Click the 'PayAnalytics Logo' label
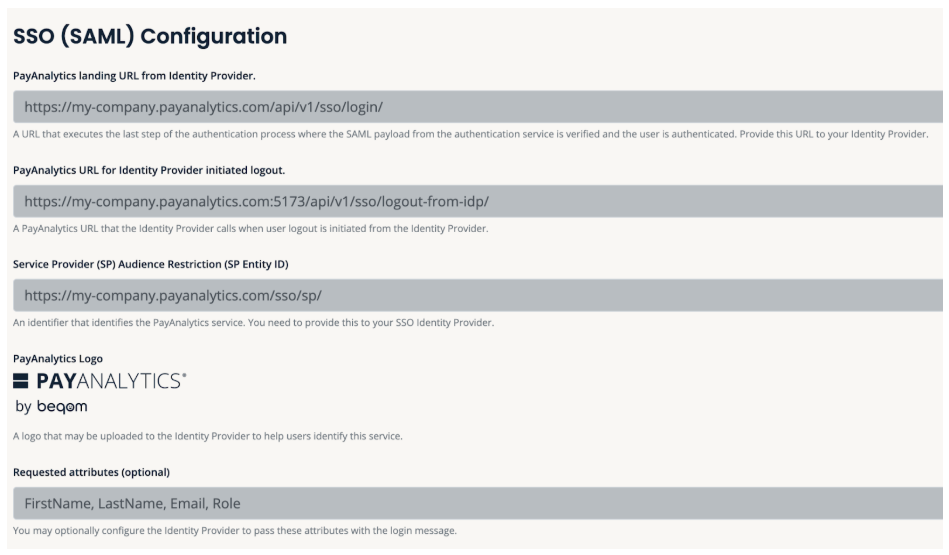949x555 pixels. click(x=58, y=358)
